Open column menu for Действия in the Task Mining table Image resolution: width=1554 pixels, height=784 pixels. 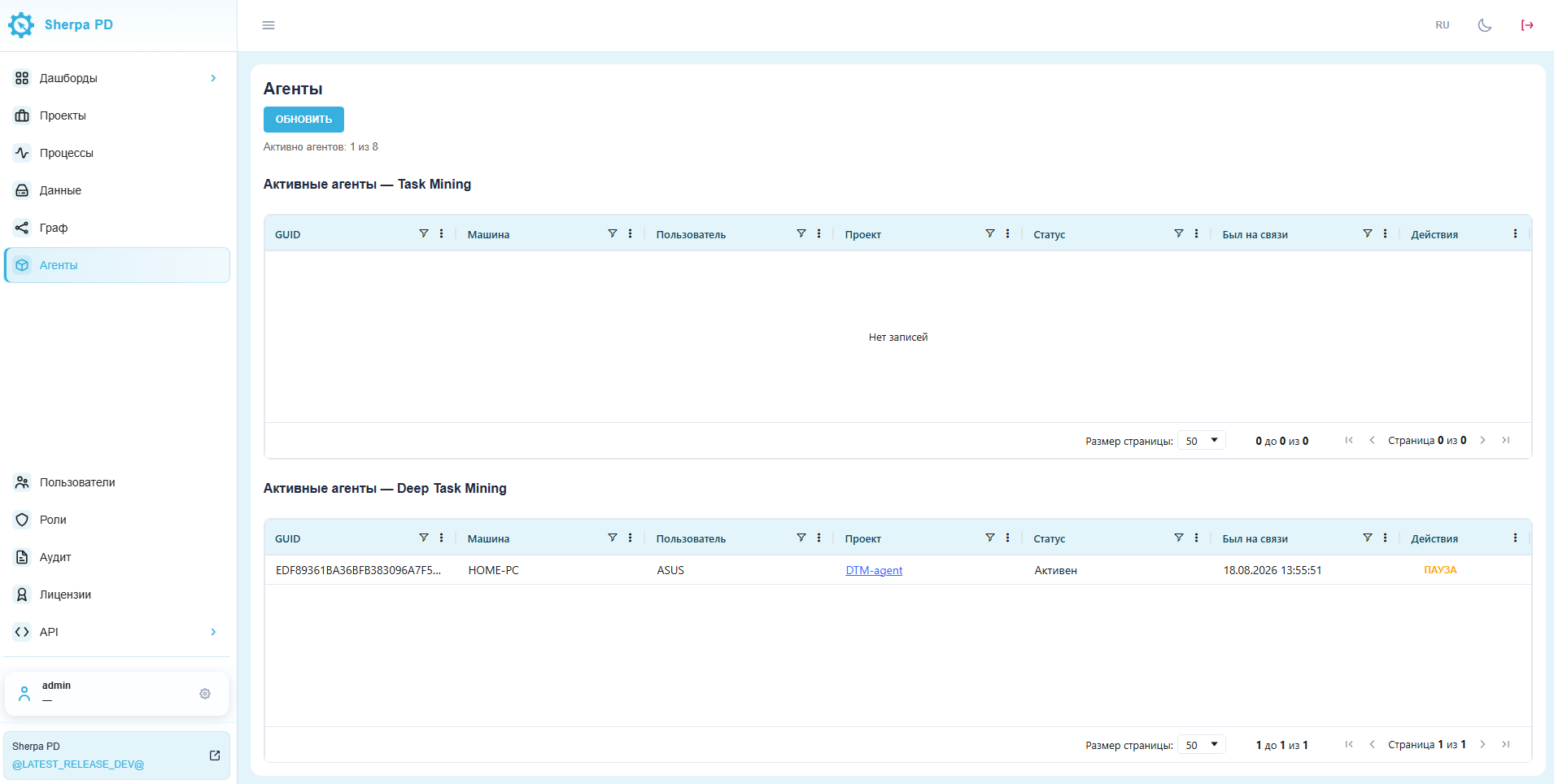[1515, 233]
